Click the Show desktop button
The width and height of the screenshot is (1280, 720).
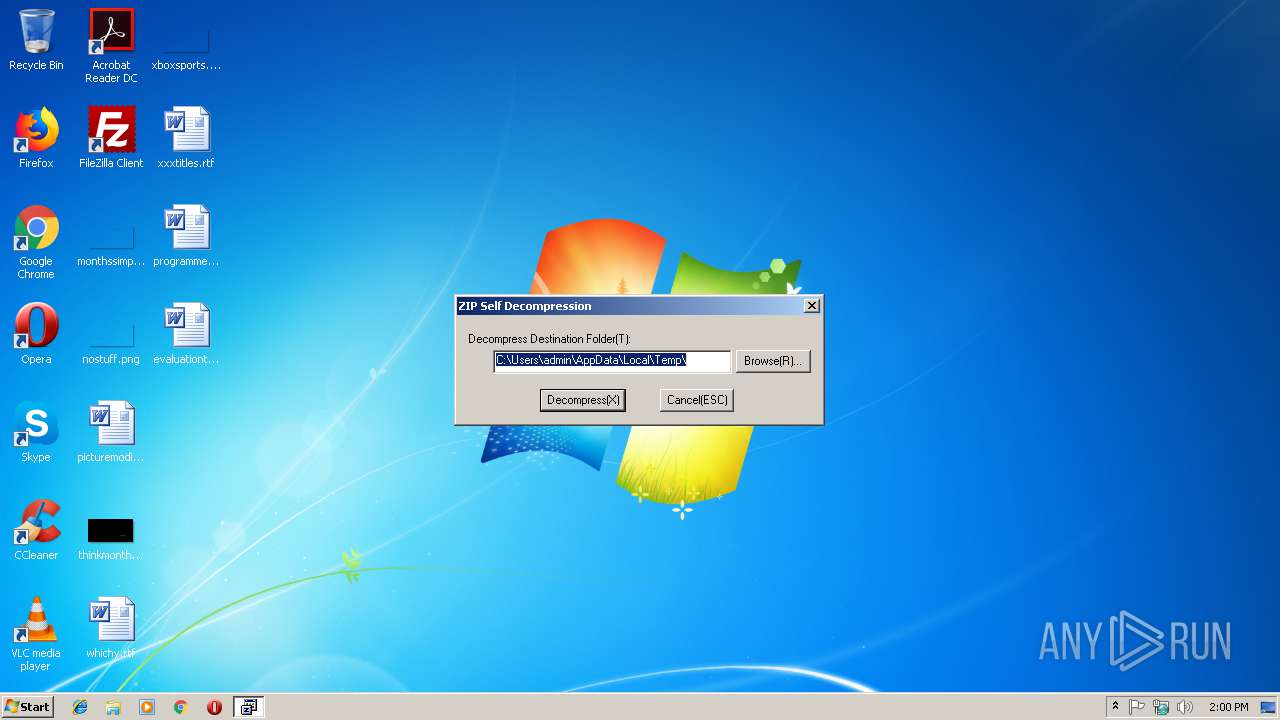(1269, 707)
